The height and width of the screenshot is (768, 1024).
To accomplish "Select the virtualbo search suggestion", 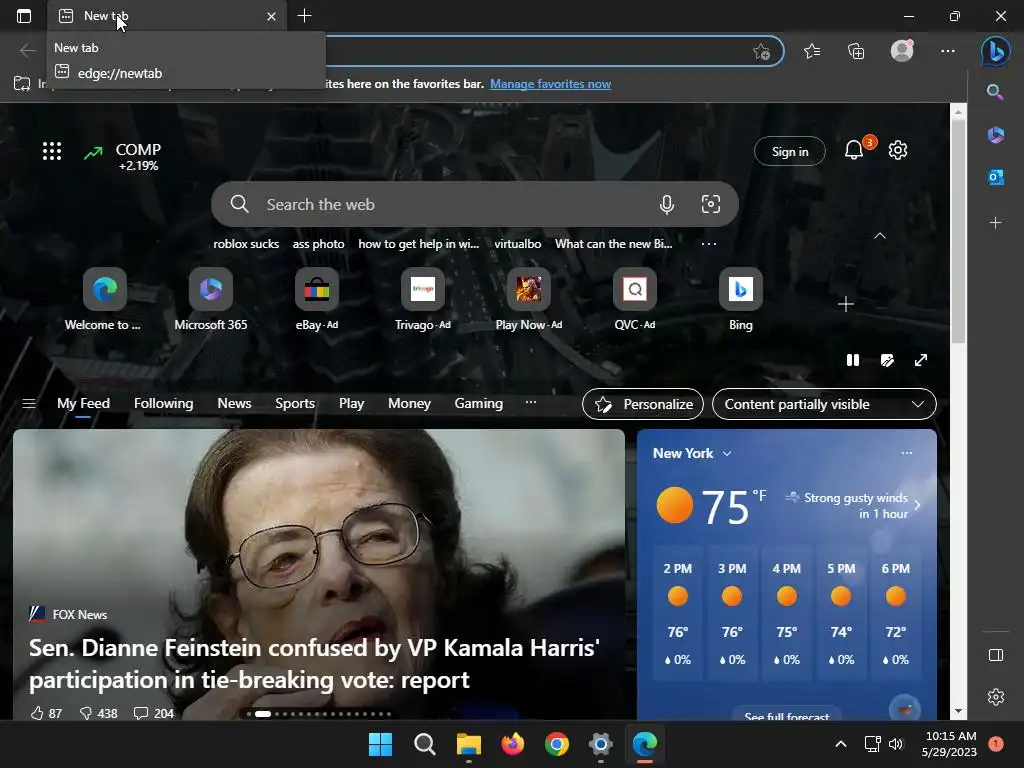I will point(517,244).
